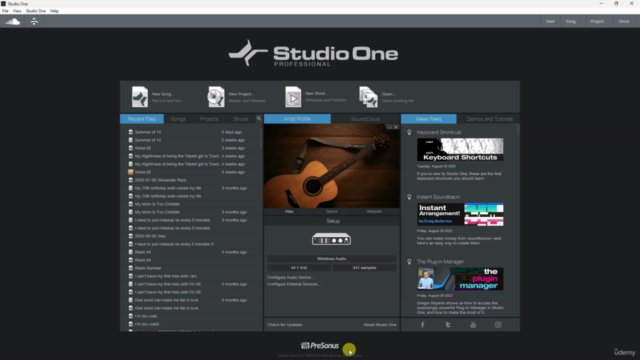Click the Show page button at top right
This screenshot has width=640, height=360.
[624, 21]
